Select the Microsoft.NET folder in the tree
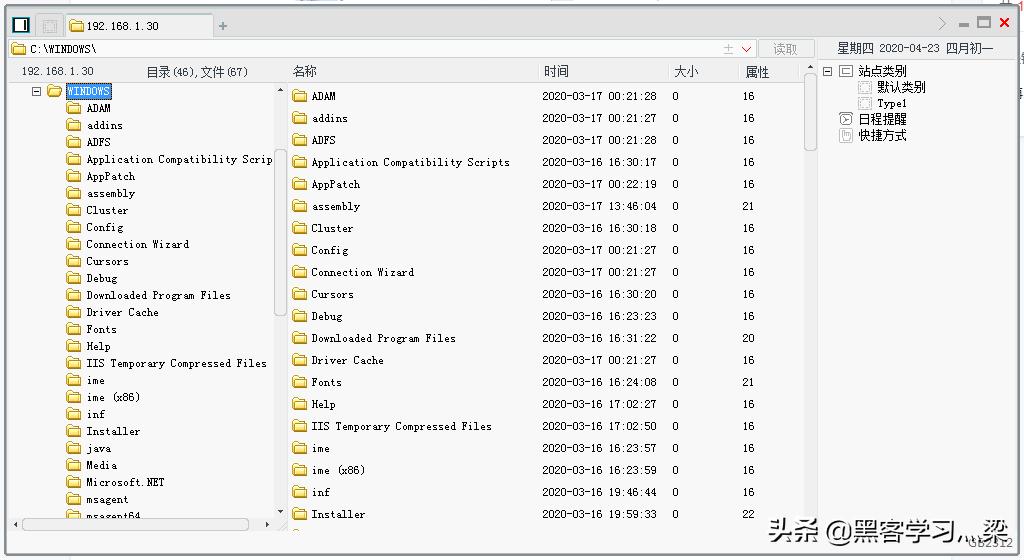The image size is (1024, 560). [125, 482]
